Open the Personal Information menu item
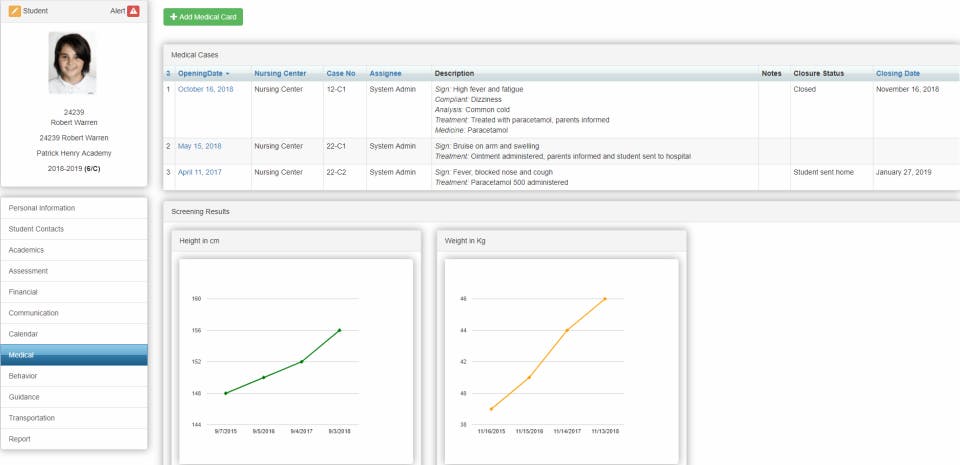This screenshot has height=465, width=960. [x=74, y=208]
